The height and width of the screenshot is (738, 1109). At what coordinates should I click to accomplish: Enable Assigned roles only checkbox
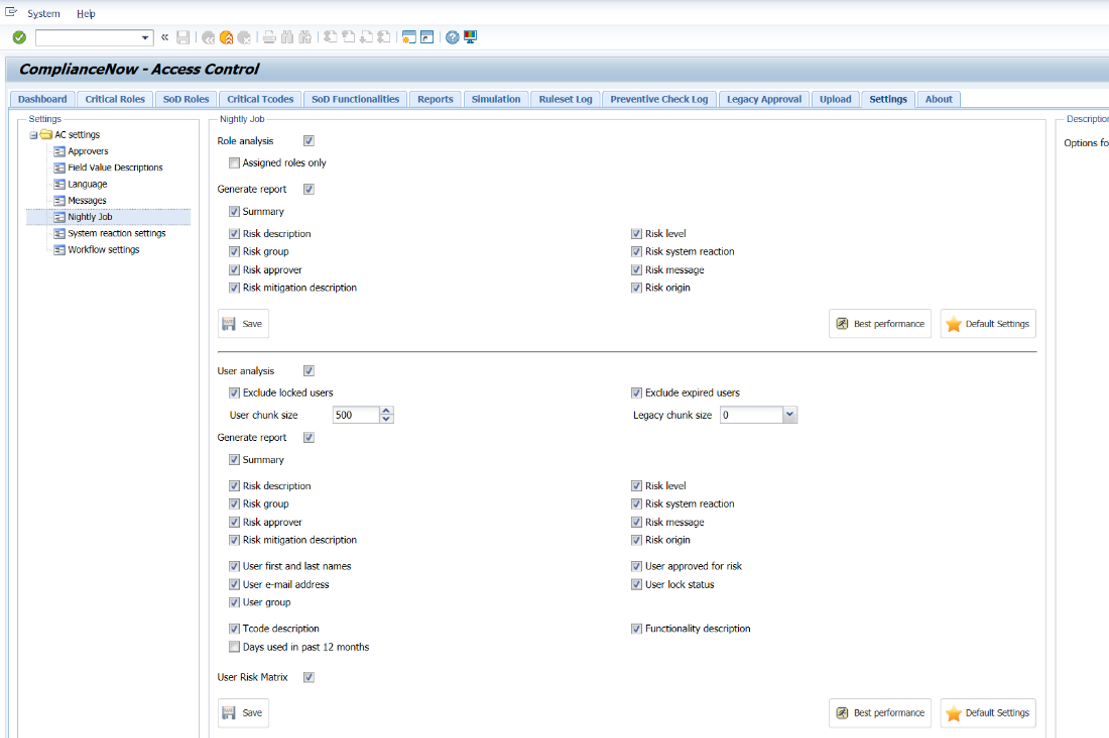(x=234, y=163)
